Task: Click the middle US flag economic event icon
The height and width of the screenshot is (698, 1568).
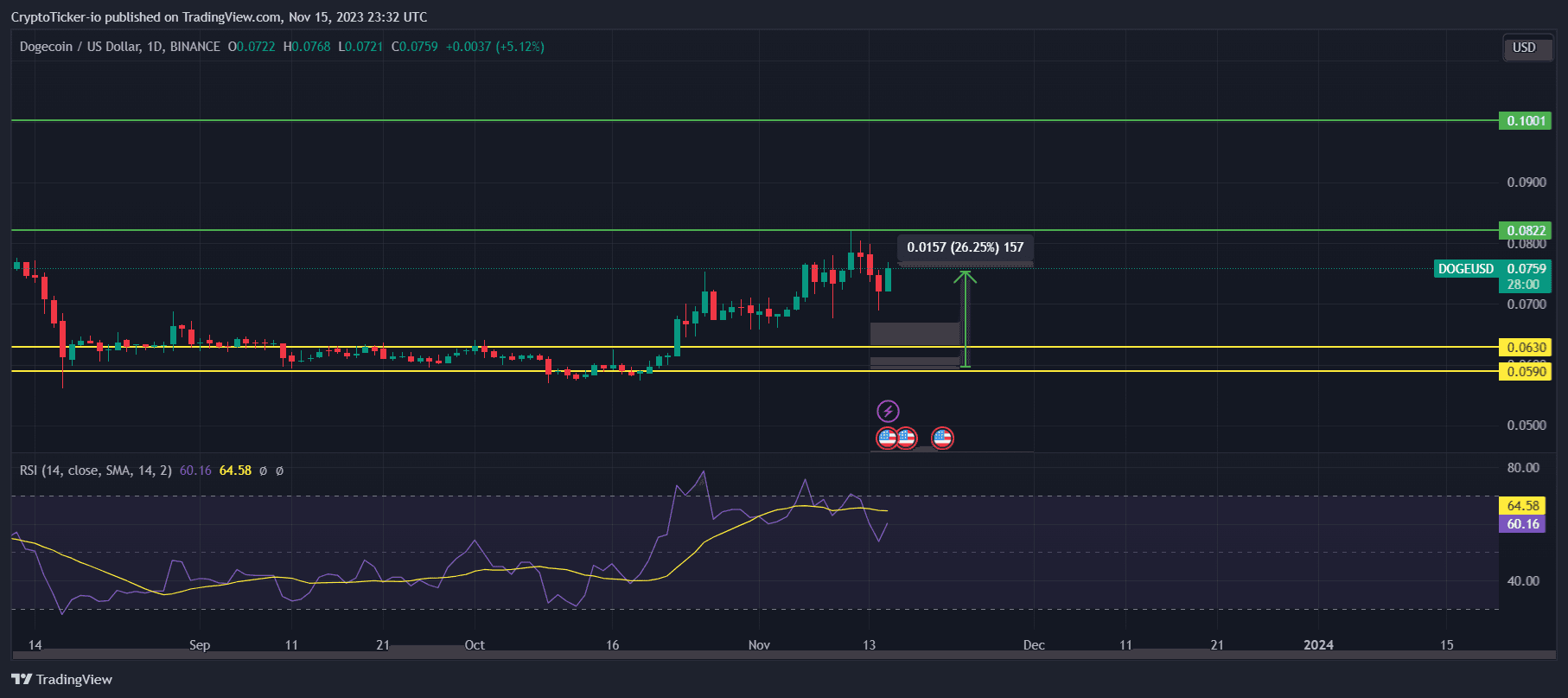Action: (906, 439)
